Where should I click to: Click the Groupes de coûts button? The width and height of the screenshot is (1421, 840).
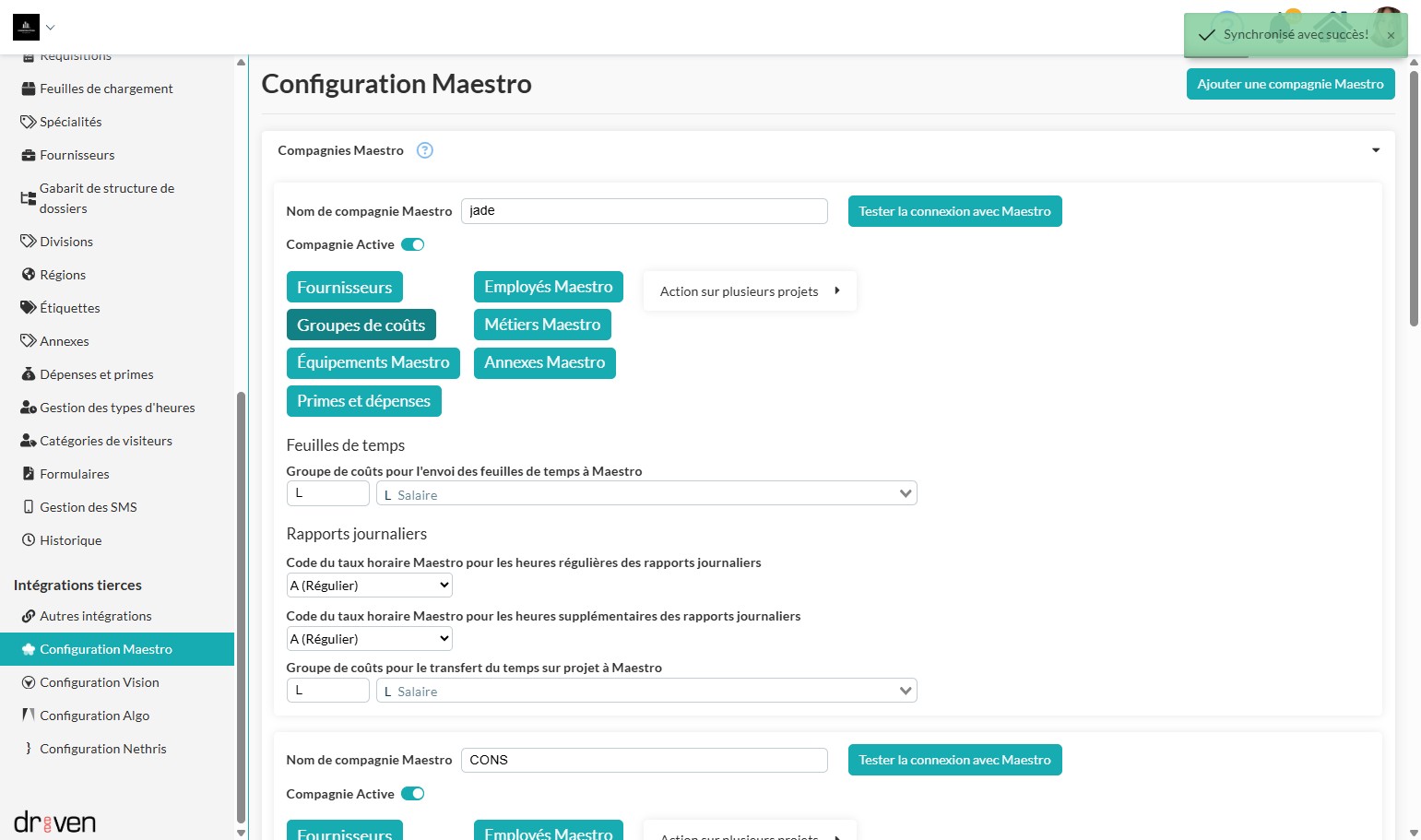click(x=361, y=325)
